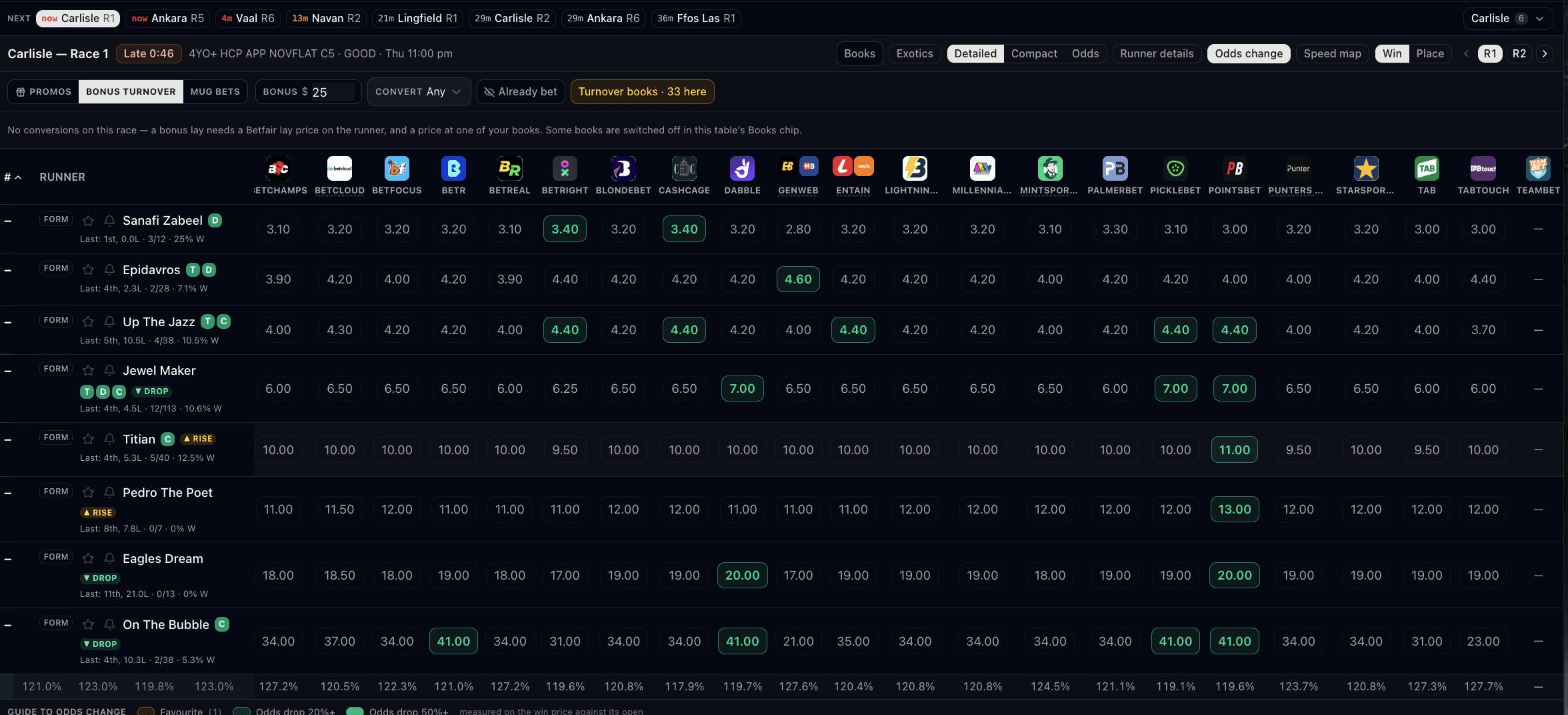Image resolution: width=1568 pixels, height=715 pixels.
Task: Select the Dabble bookmaker icon
Action: tap(742, 169)
